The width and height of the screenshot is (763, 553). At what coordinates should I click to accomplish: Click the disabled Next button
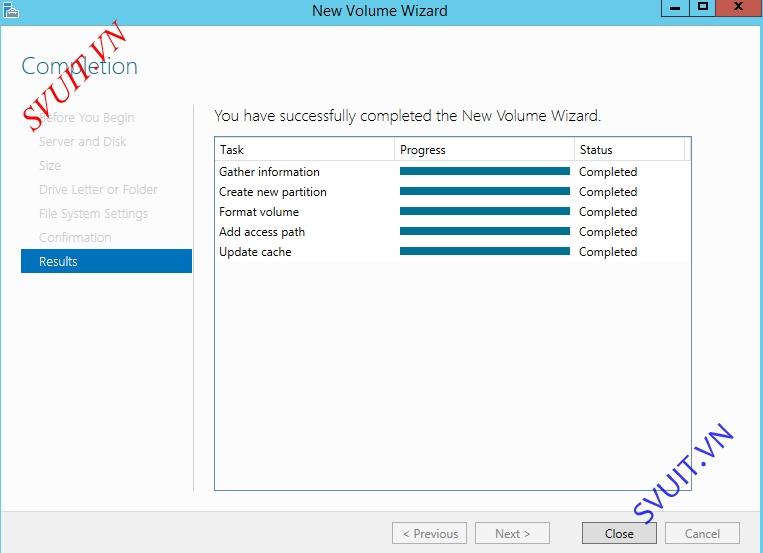point(512,534)
